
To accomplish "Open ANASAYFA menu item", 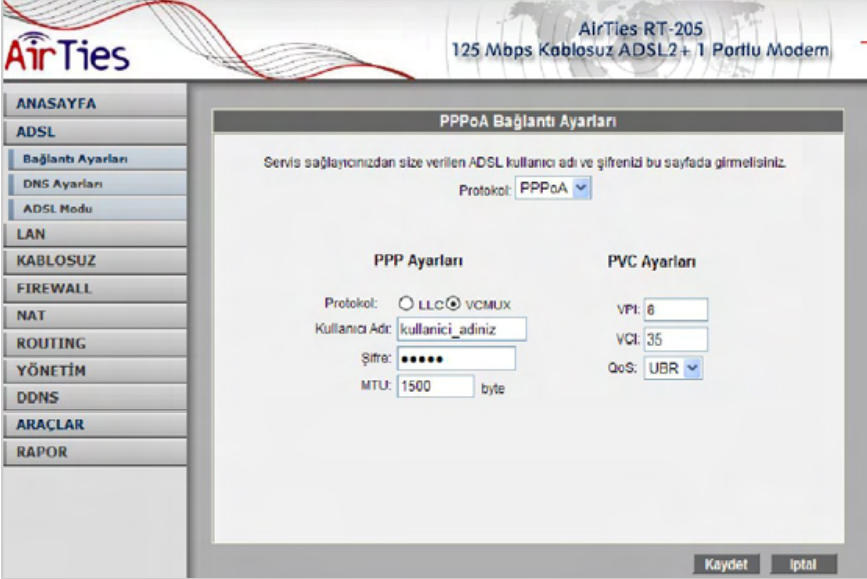I will 93,104.
